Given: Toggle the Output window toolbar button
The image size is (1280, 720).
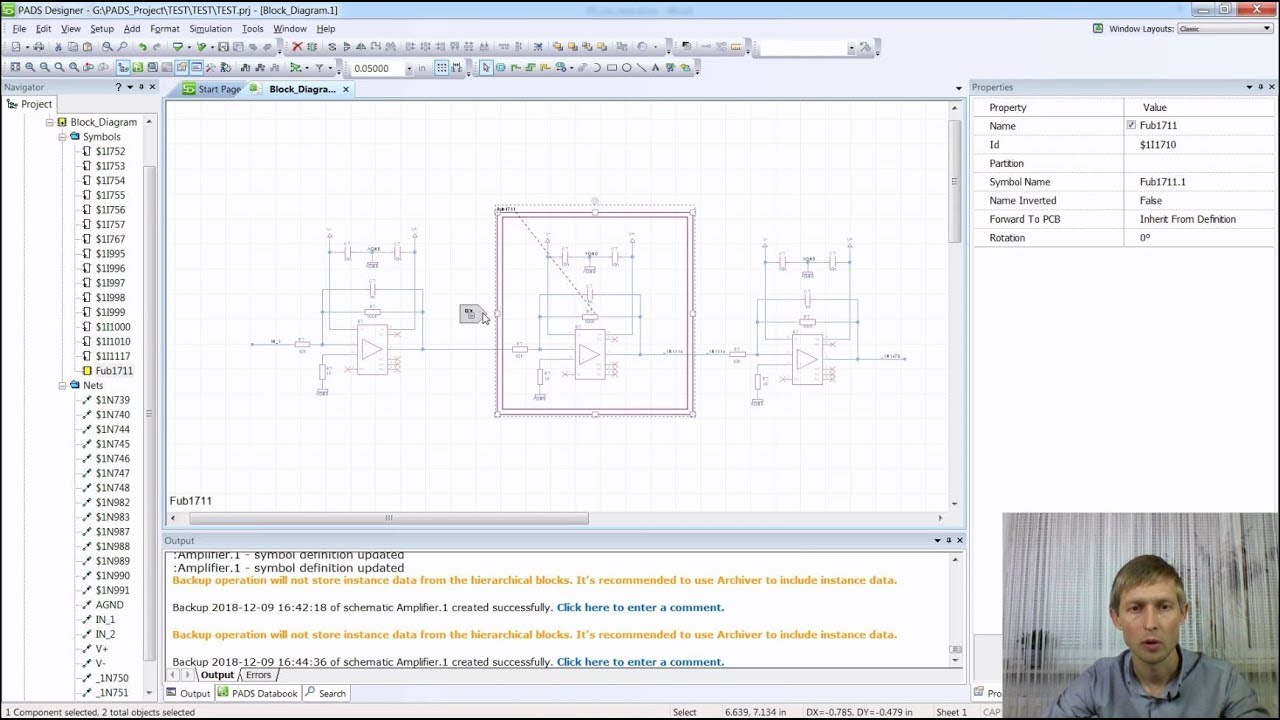Looking at the screenshot, I should pos(196,68).
